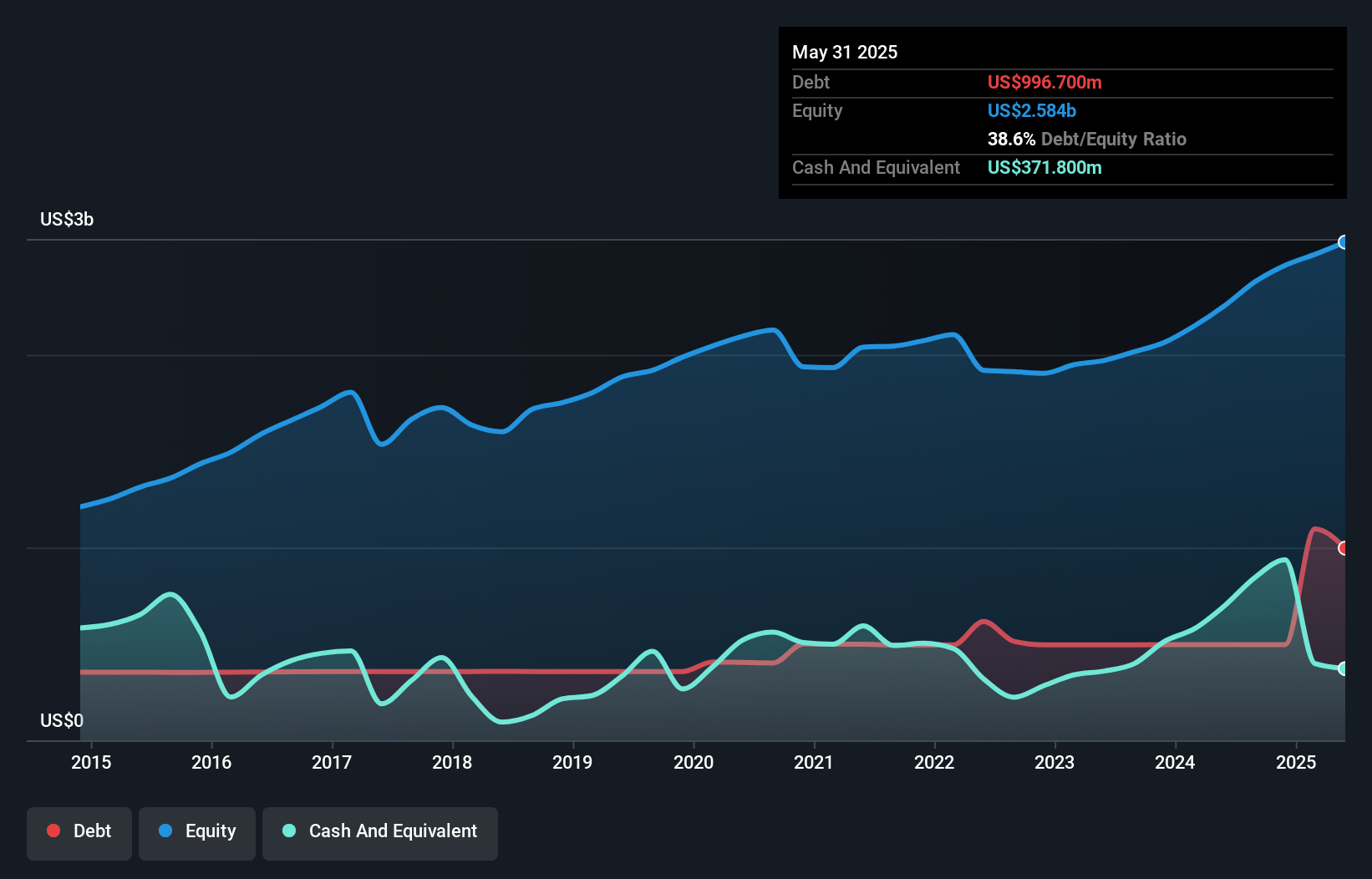This screenshot has height=879, width=1372.
Task: Click the blue dot icon in the Equity legend
Action: (x=169, y=831)
